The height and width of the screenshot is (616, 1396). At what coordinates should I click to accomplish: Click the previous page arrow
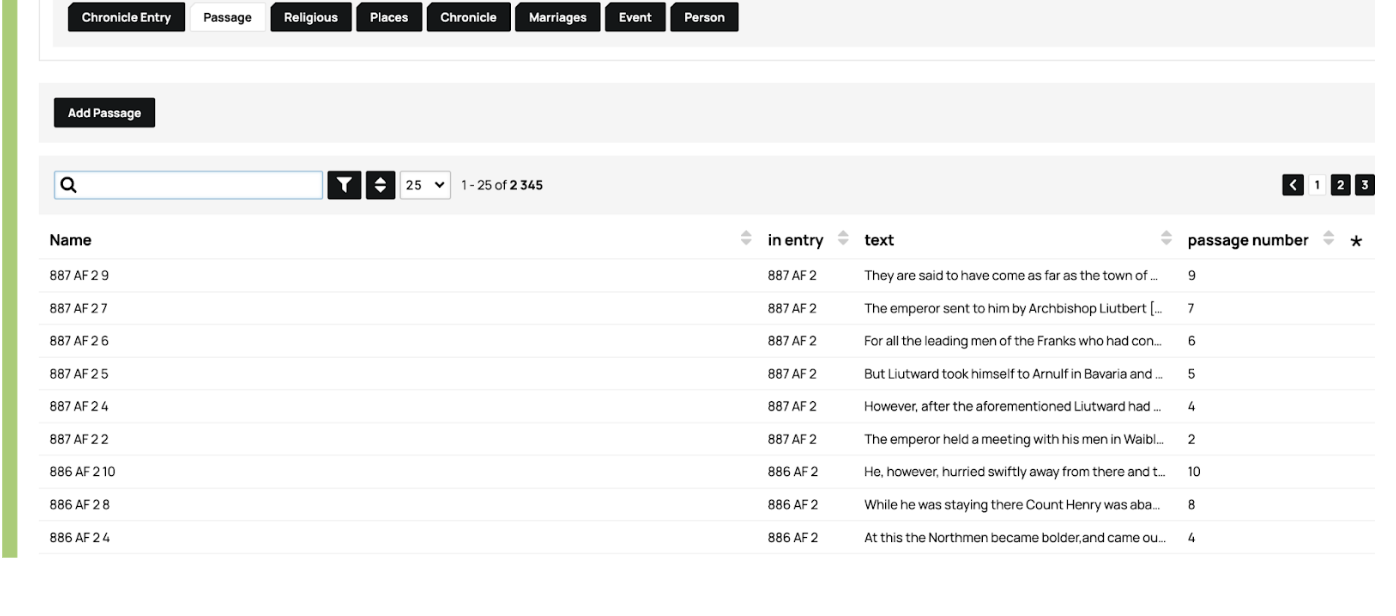(1295, 185)
